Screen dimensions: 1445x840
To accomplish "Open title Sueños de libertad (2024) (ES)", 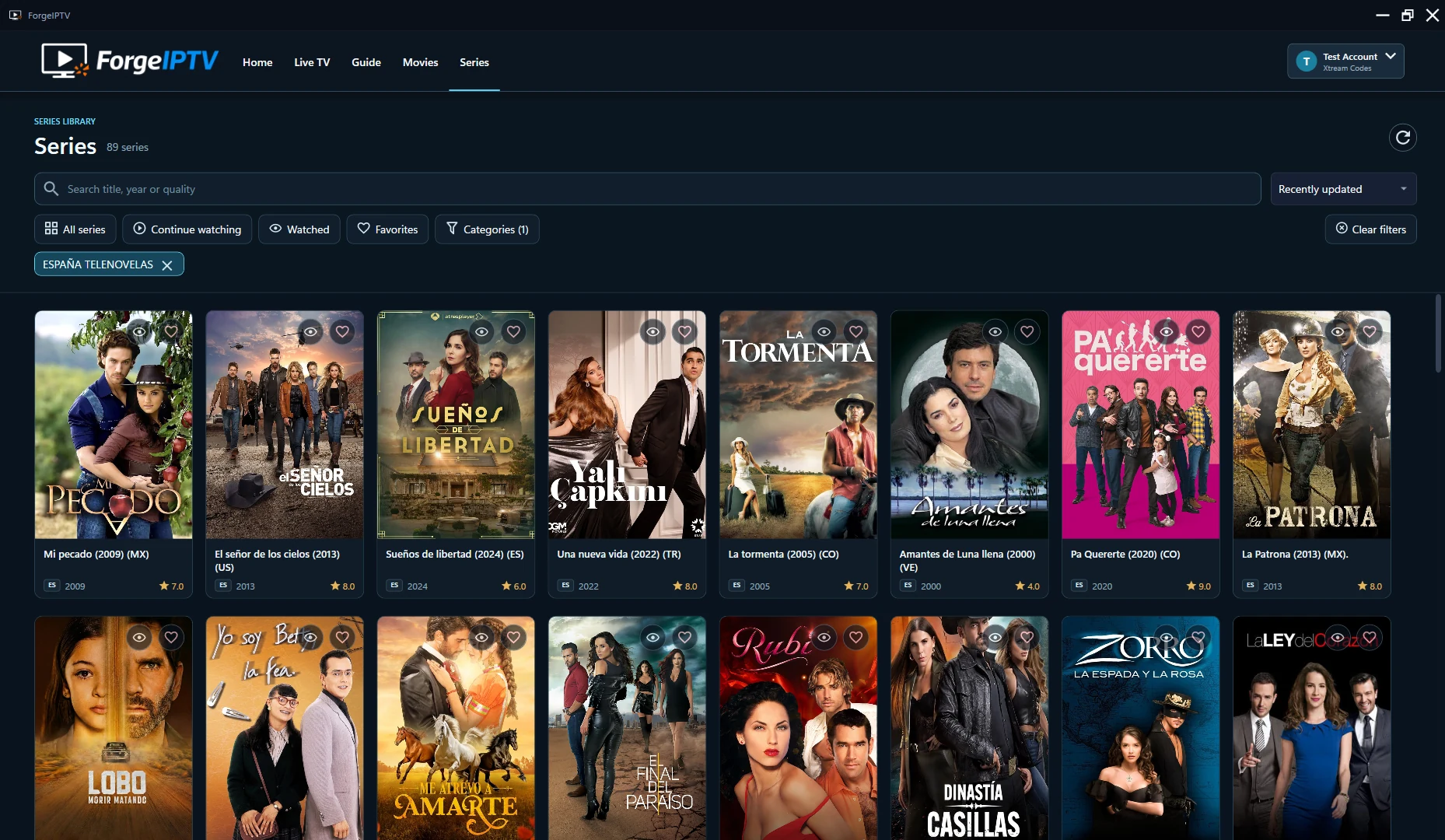I will coord(455,555).
